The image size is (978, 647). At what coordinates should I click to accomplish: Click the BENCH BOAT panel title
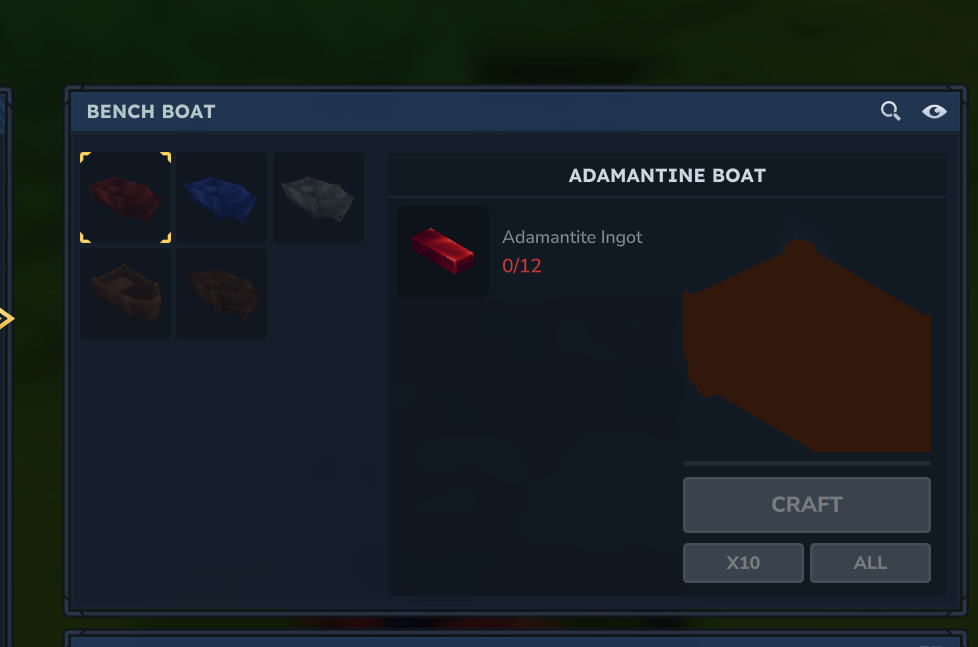click(151, 112)
